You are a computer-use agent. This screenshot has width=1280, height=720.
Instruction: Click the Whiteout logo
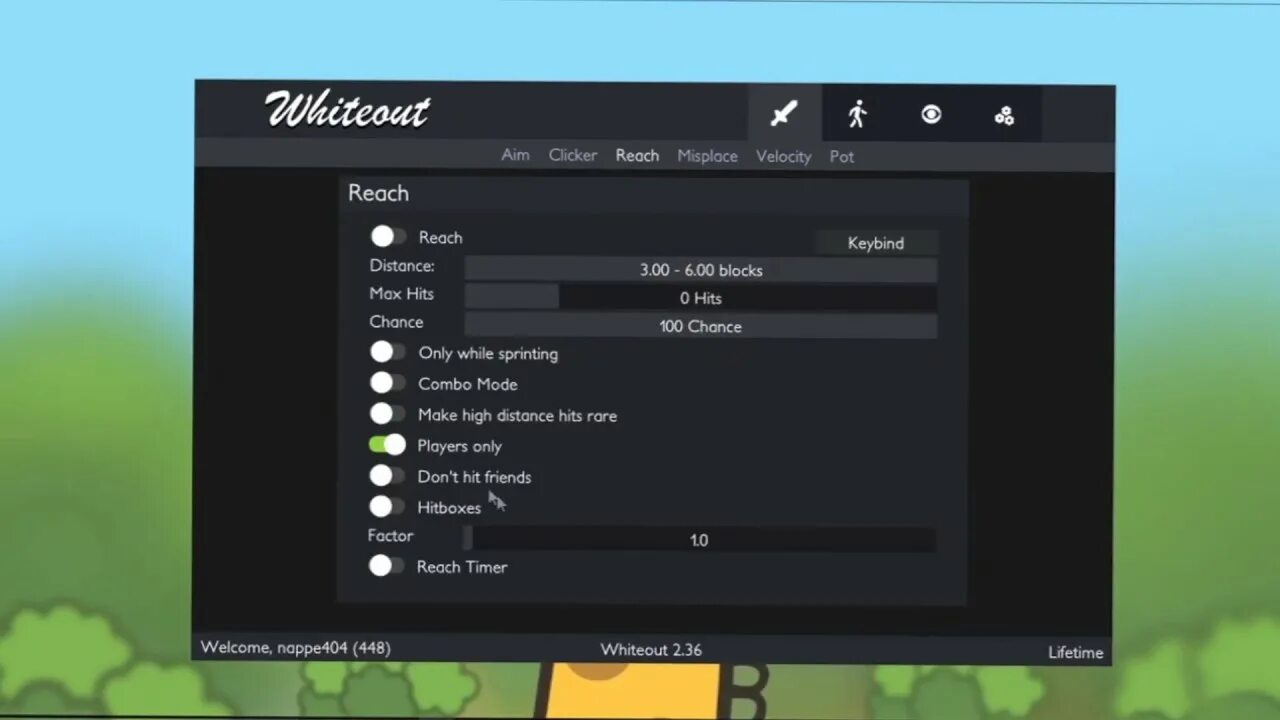[347, 110]
